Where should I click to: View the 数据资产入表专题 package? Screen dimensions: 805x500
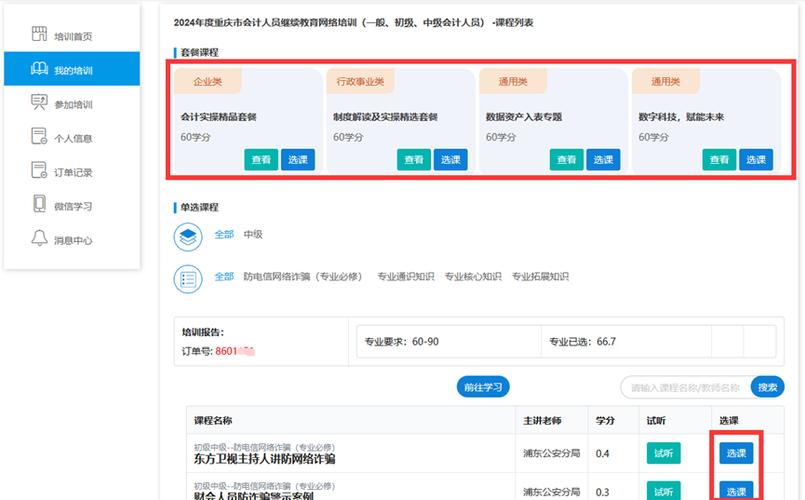(566, 160)
